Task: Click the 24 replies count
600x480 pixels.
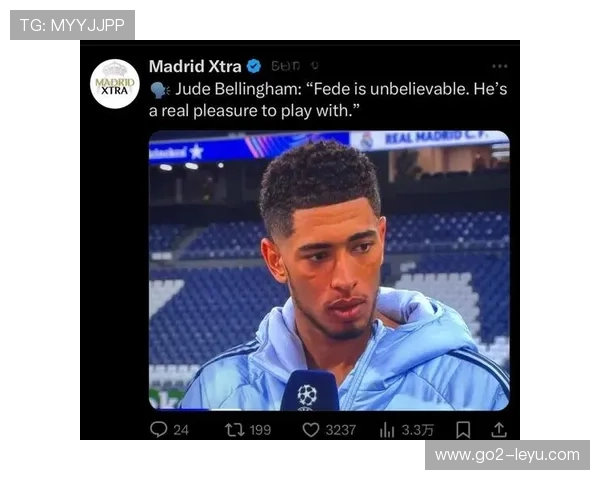Action: [181, 429]
